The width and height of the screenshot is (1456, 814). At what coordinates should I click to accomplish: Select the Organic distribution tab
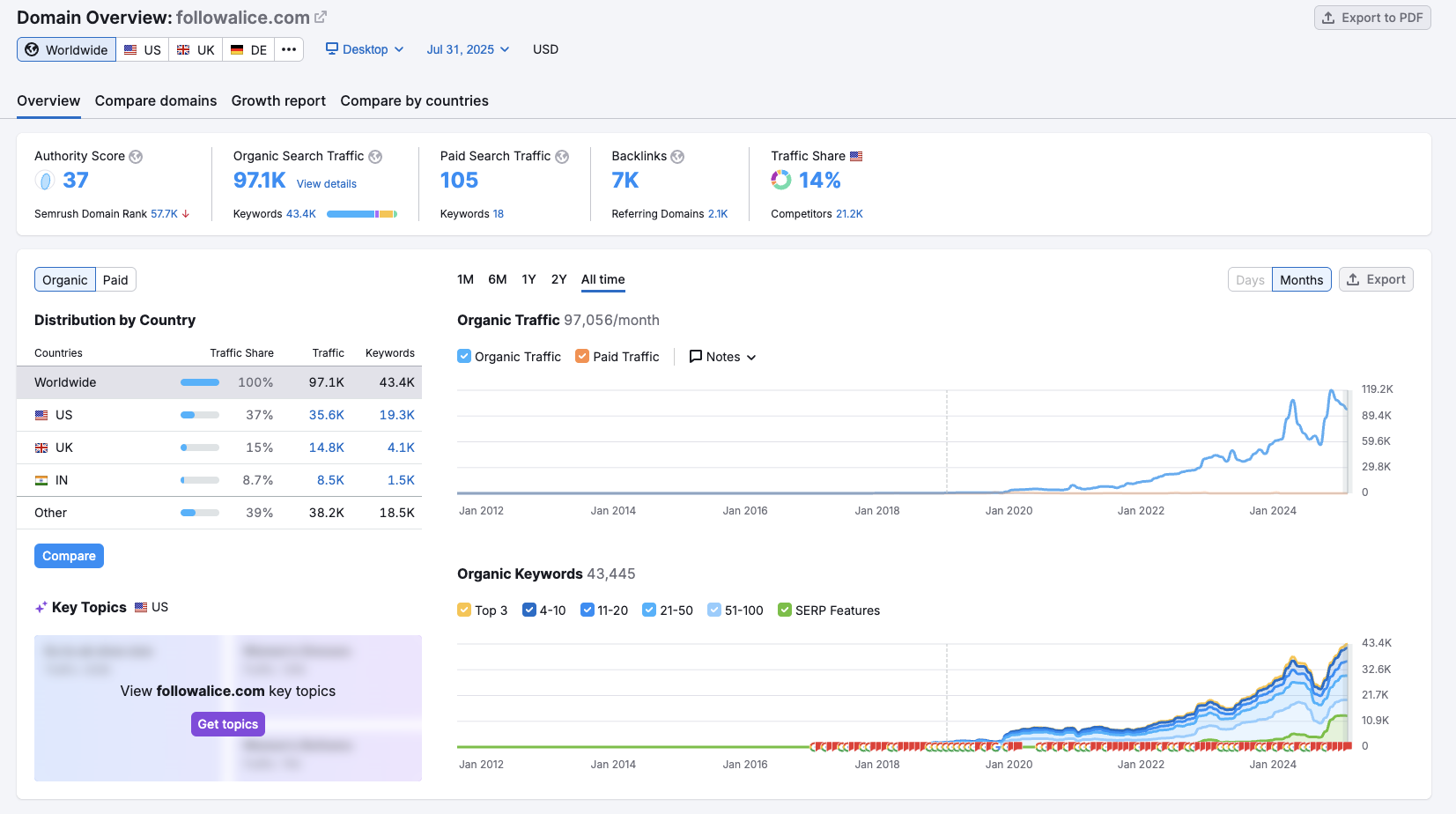coord(65,280)
